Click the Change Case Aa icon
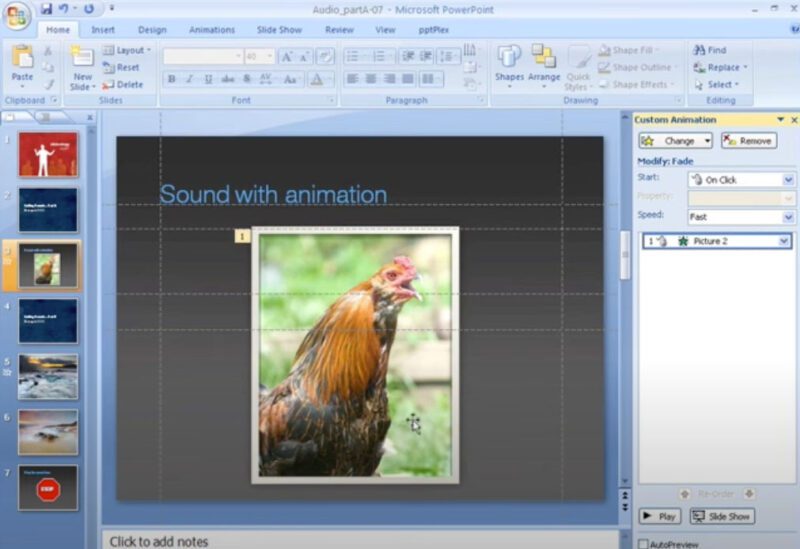The width and height of the screenshot is (800, 549). point(291,79)
